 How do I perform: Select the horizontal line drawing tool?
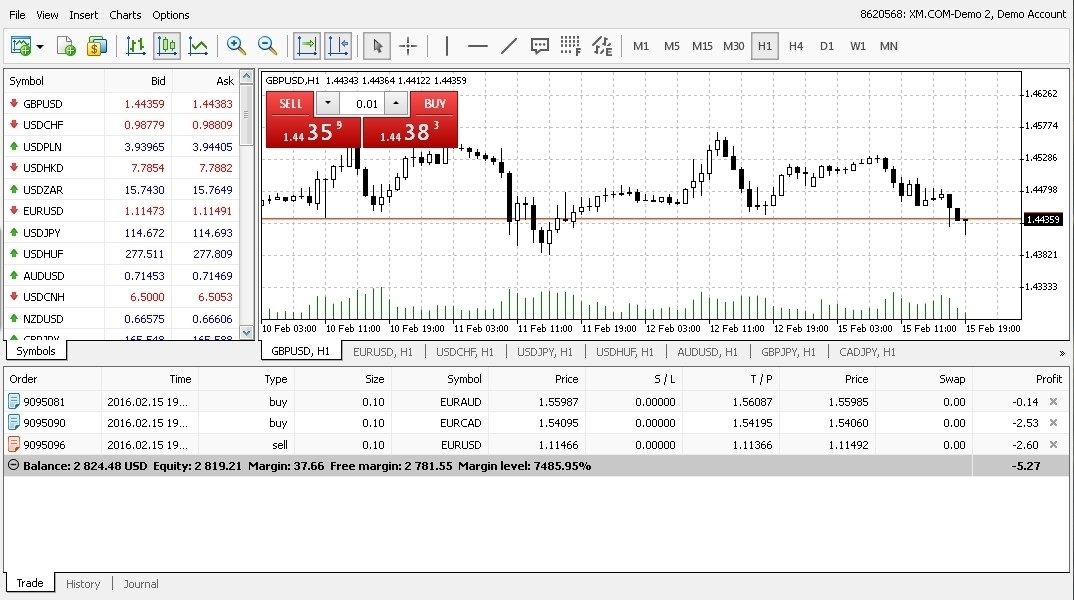[x=478, y=46]
